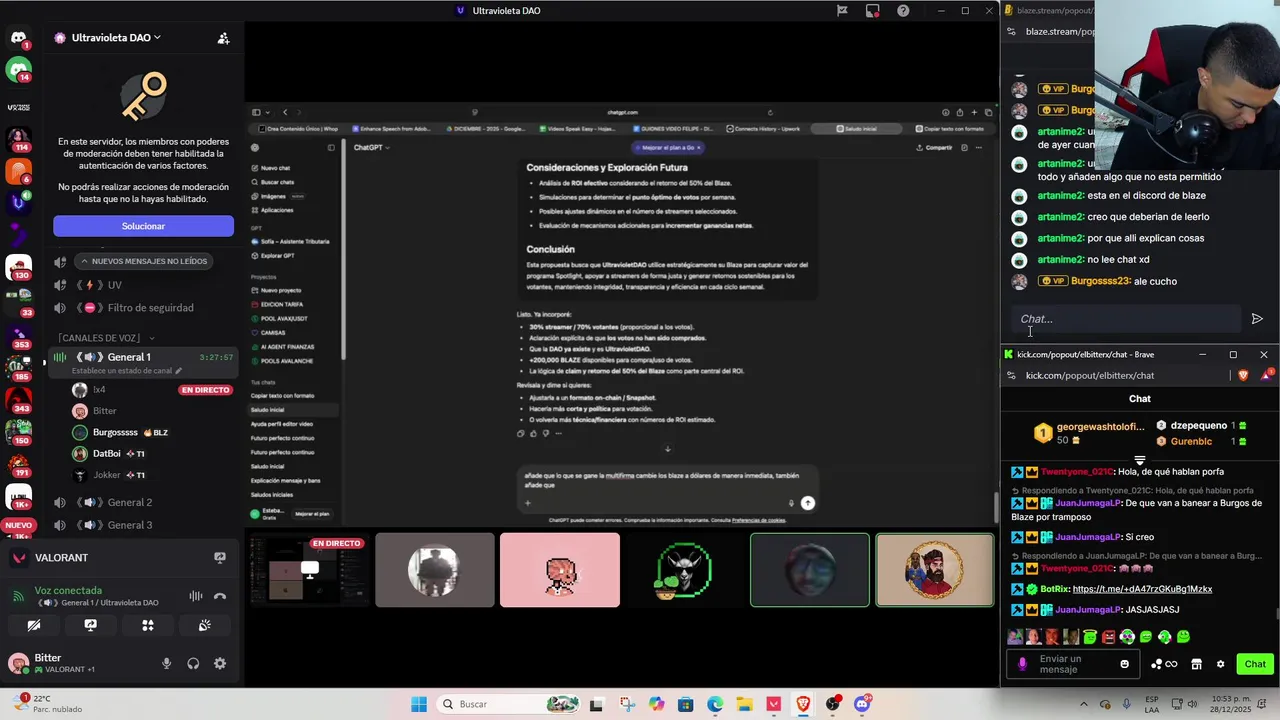The image size is (1280, 720).
Task: Collapse Canales de voz category
Action: point(106,338)
